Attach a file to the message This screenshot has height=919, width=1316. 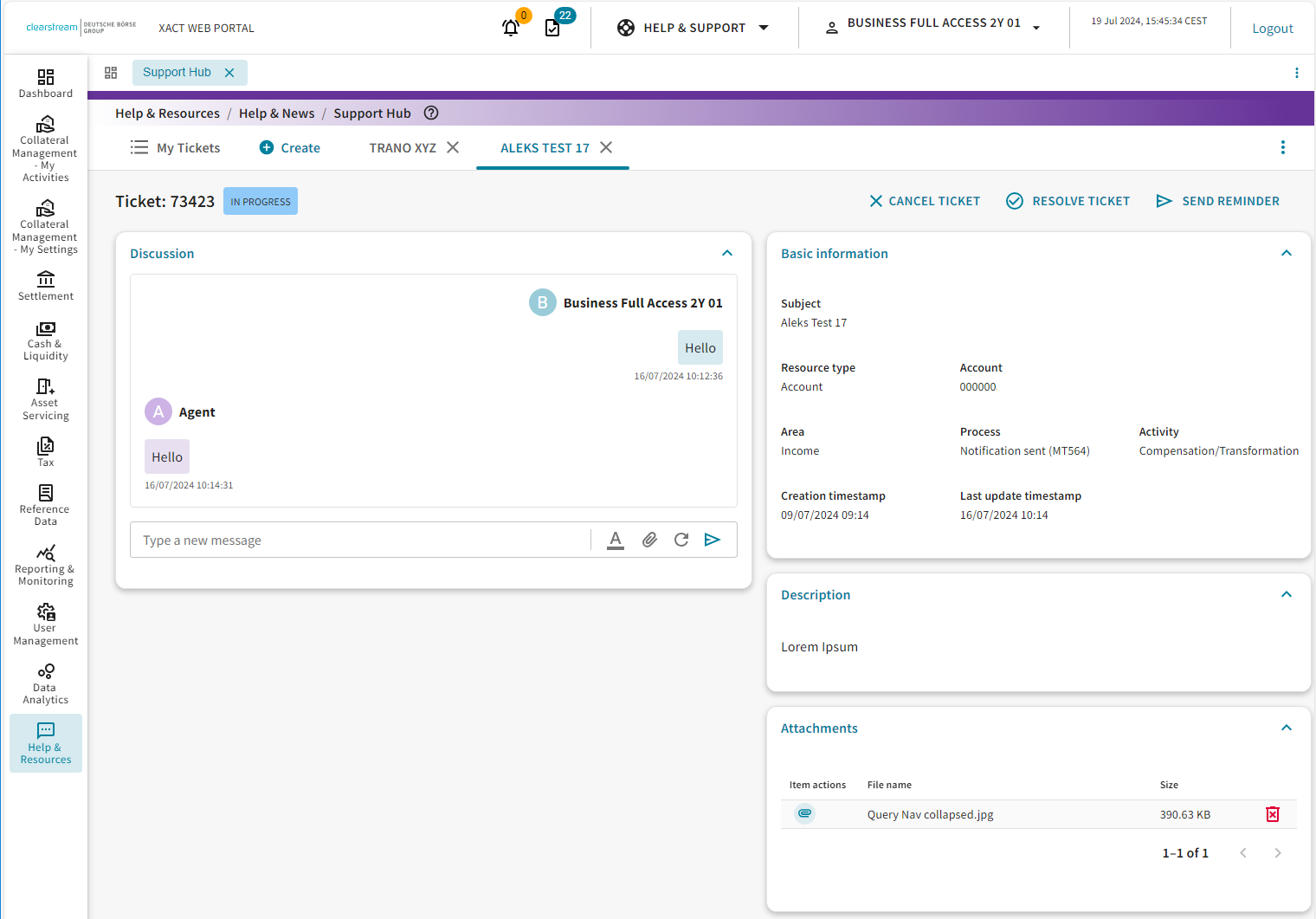pyautogui.click(x=649, y=539)
